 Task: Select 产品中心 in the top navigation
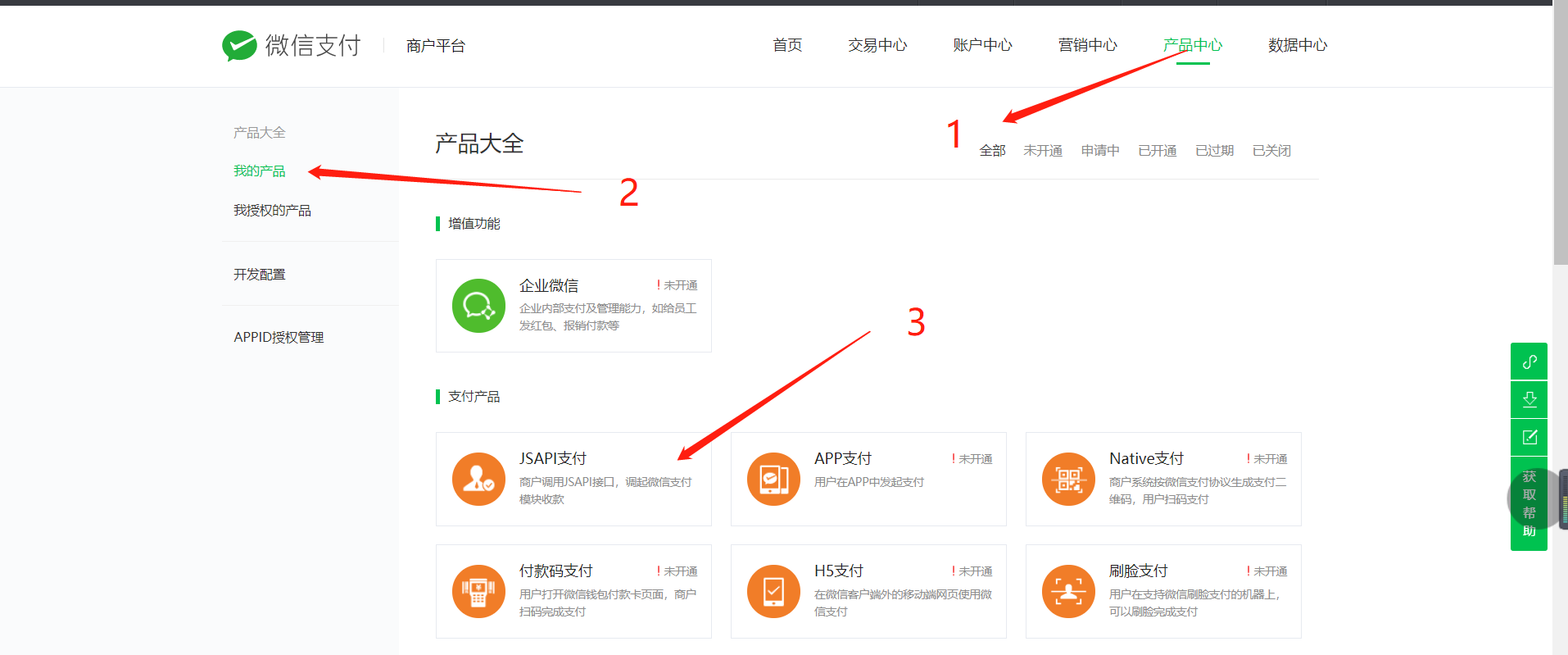(1193, 45)
